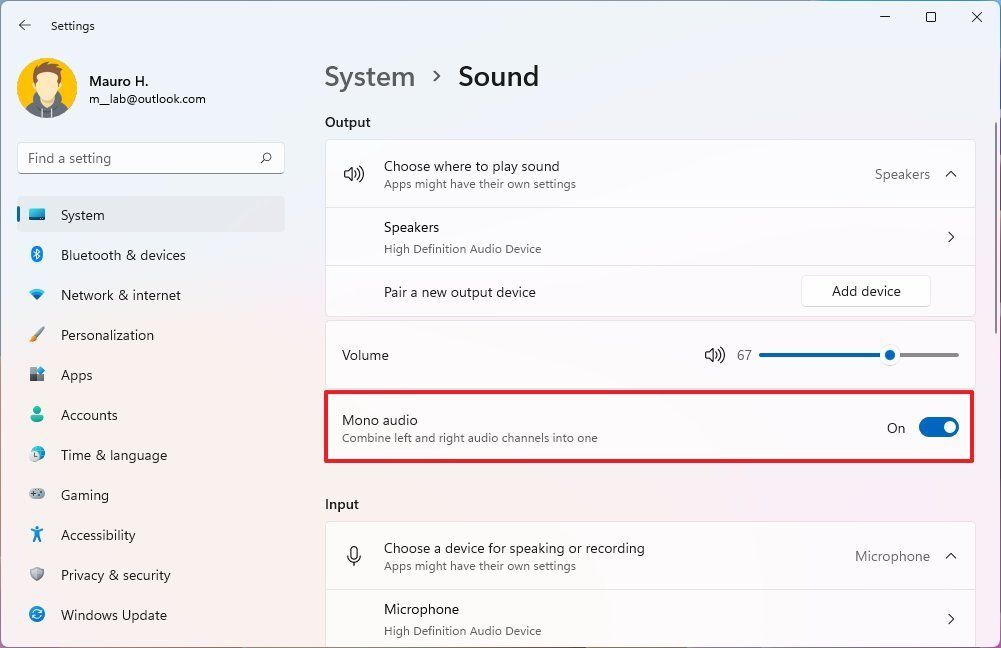Open Accounts via the person icon

[x=37, y=415]
